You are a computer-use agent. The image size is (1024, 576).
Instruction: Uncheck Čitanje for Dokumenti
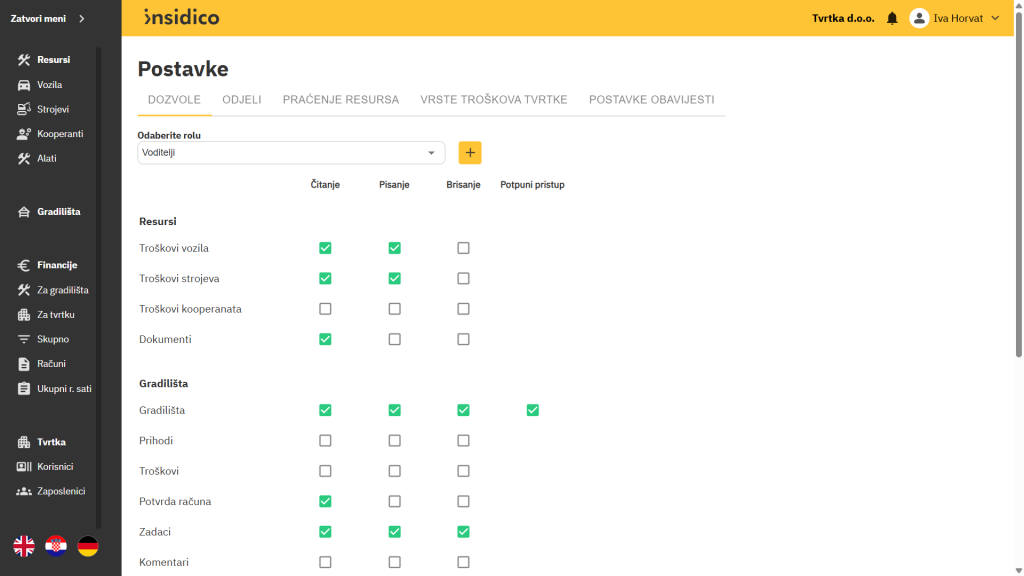pyautogui.click(x=325, y=339)
